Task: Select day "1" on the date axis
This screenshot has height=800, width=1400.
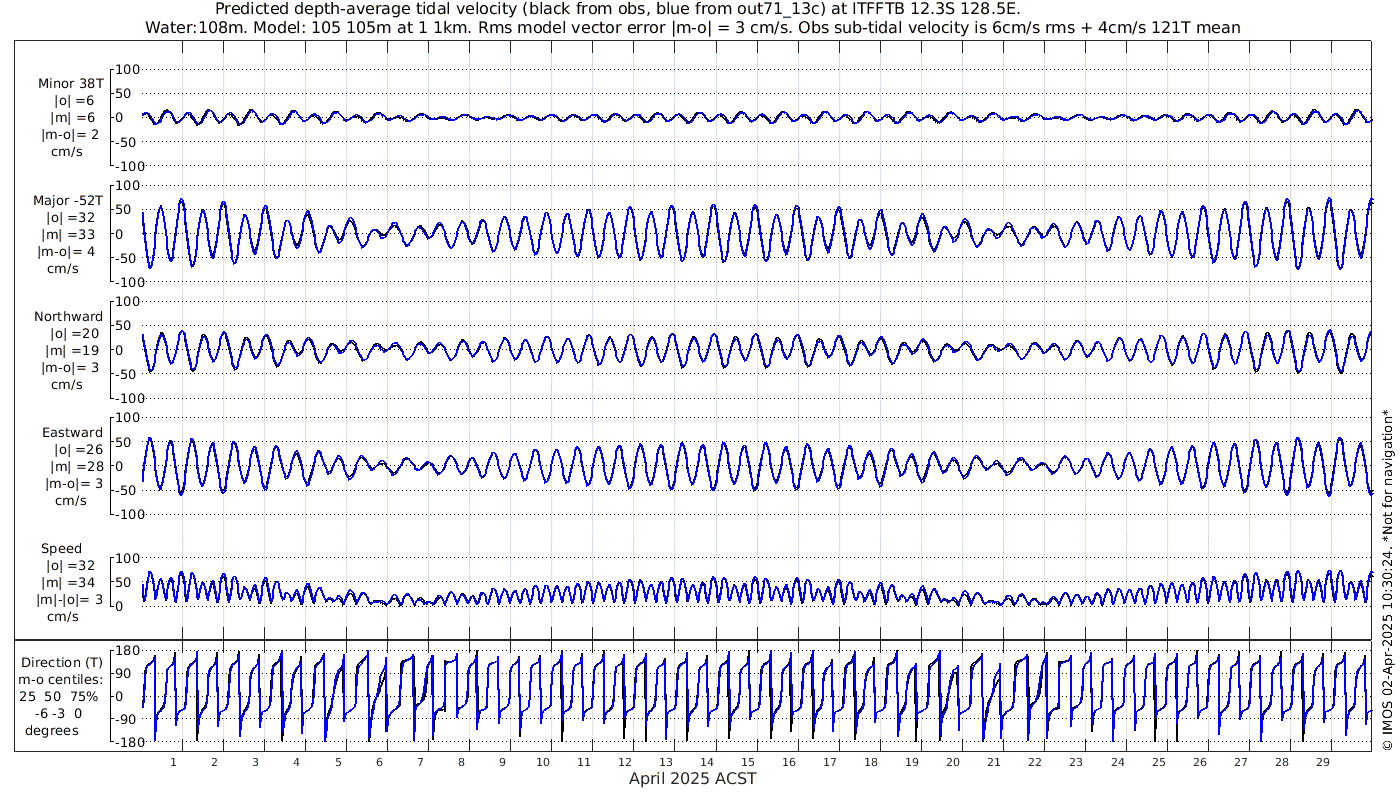Action: click(174, 762)
